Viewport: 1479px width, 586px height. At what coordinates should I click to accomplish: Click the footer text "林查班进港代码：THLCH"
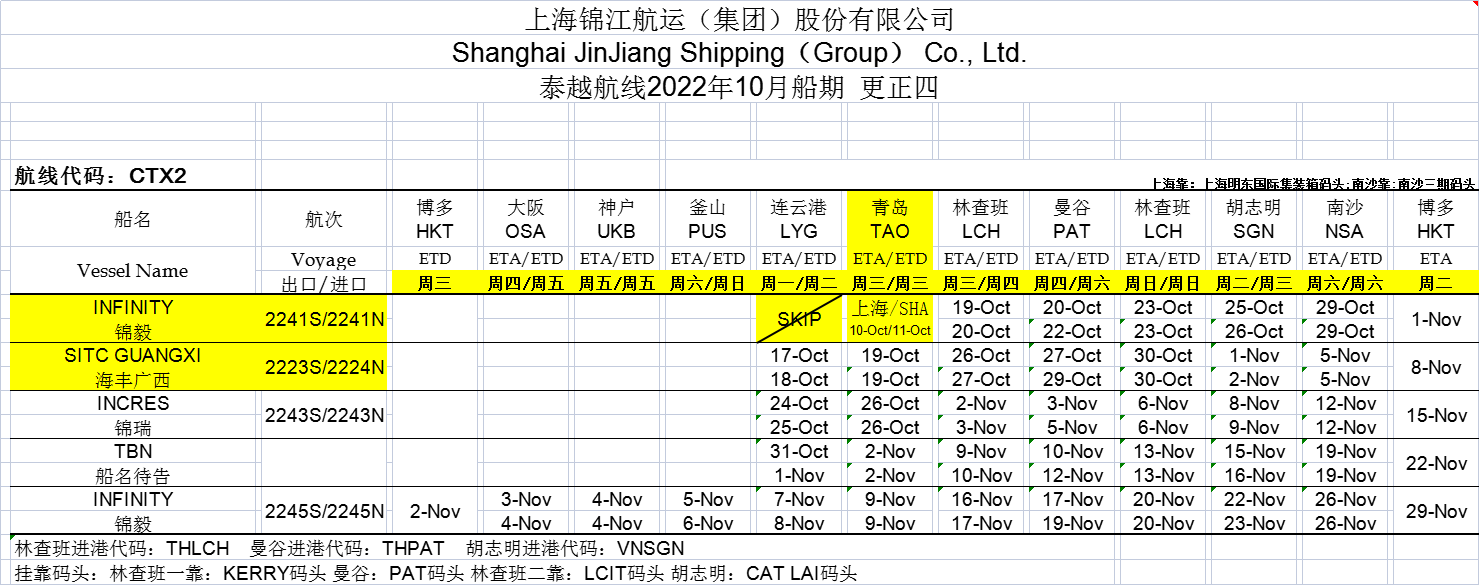point(122,548)
